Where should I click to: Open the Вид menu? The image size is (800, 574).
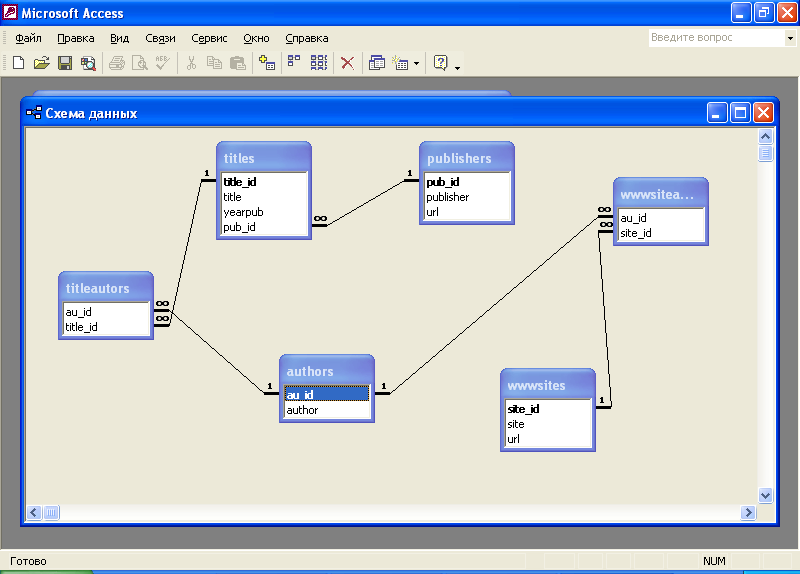click(119, 38)
